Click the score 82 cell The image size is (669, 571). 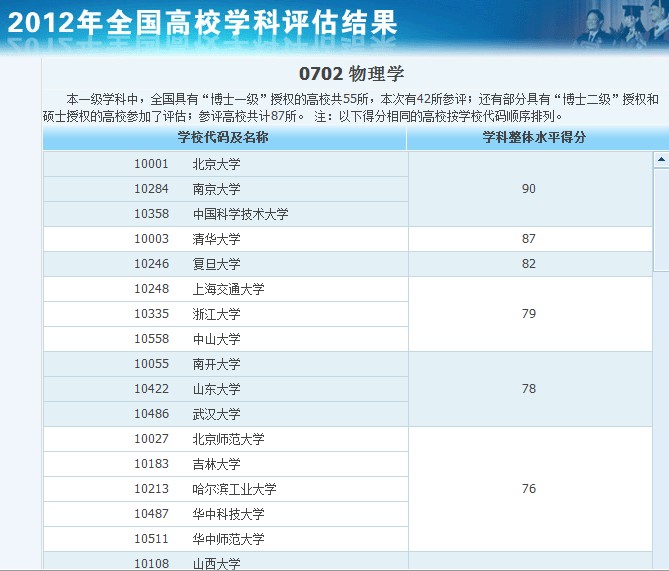(529, 264)
